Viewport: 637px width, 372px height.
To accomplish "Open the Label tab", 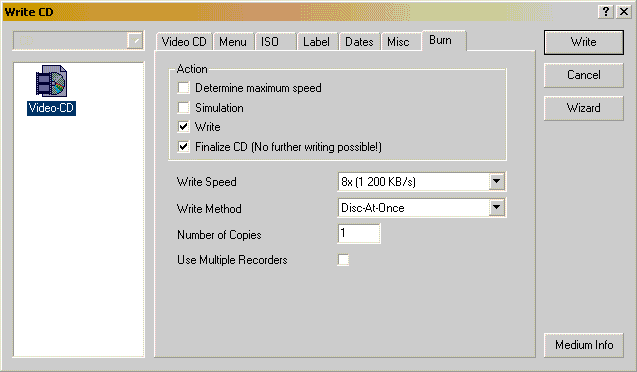I will tap(317, 42).
